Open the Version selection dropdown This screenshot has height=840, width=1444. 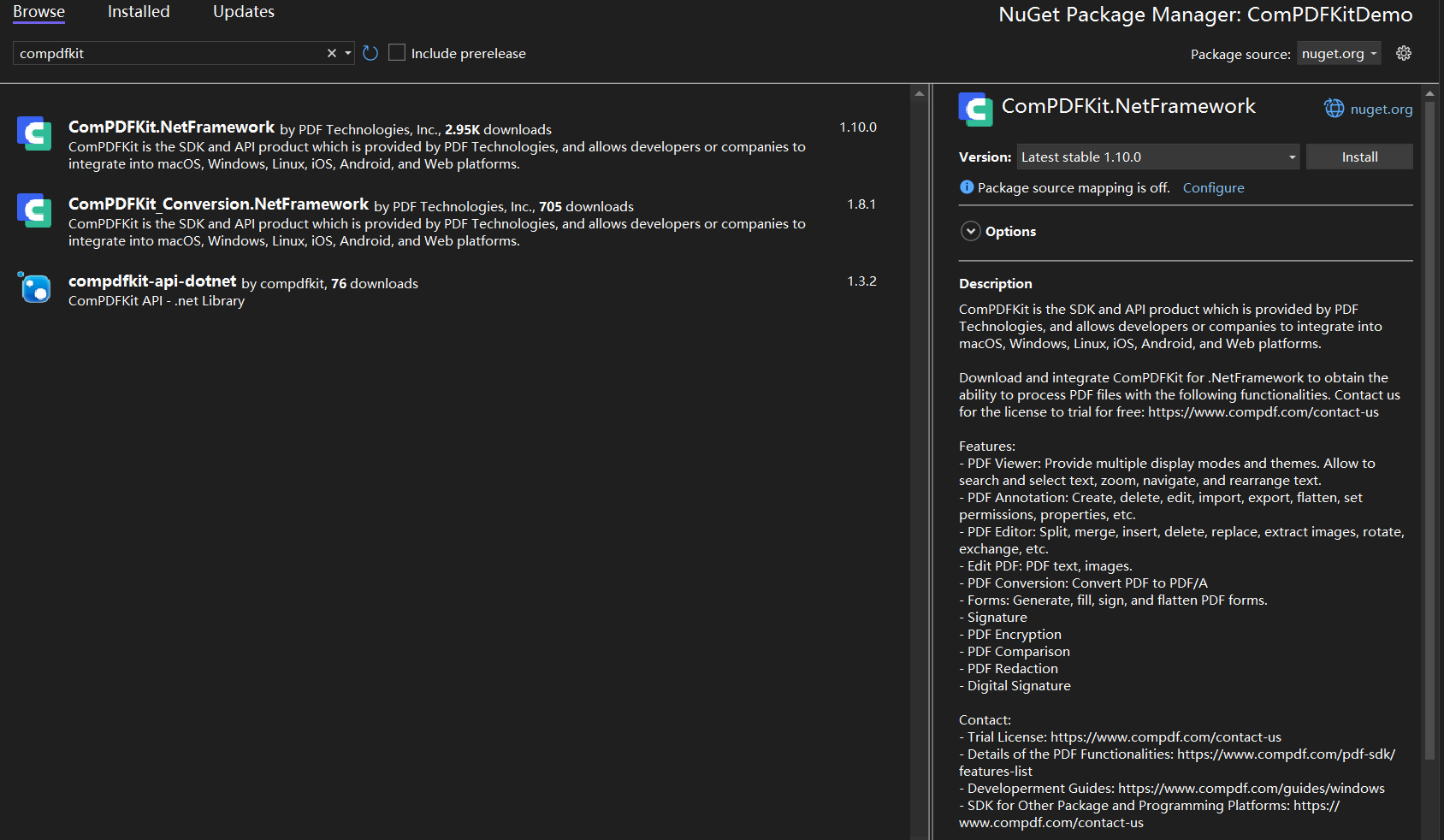[1157, 157]
